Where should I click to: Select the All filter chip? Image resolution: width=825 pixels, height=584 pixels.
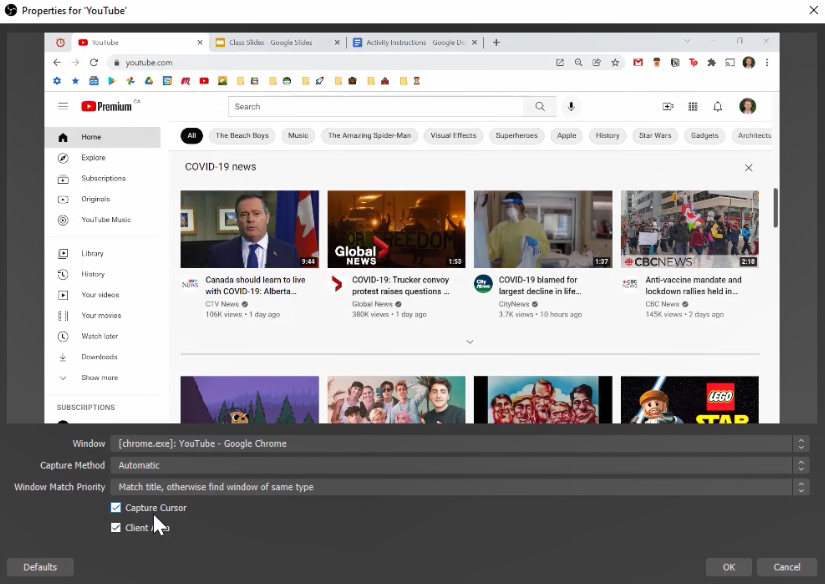[x=192, y=136]
